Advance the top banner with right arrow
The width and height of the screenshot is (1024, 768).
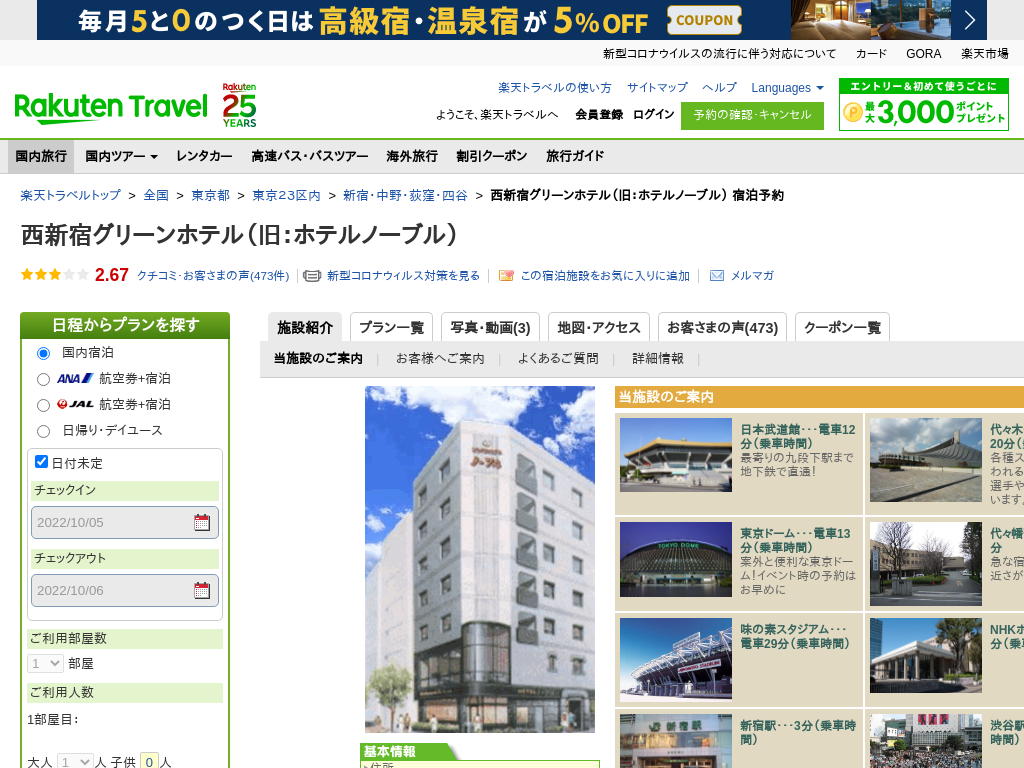click(970, 20)
